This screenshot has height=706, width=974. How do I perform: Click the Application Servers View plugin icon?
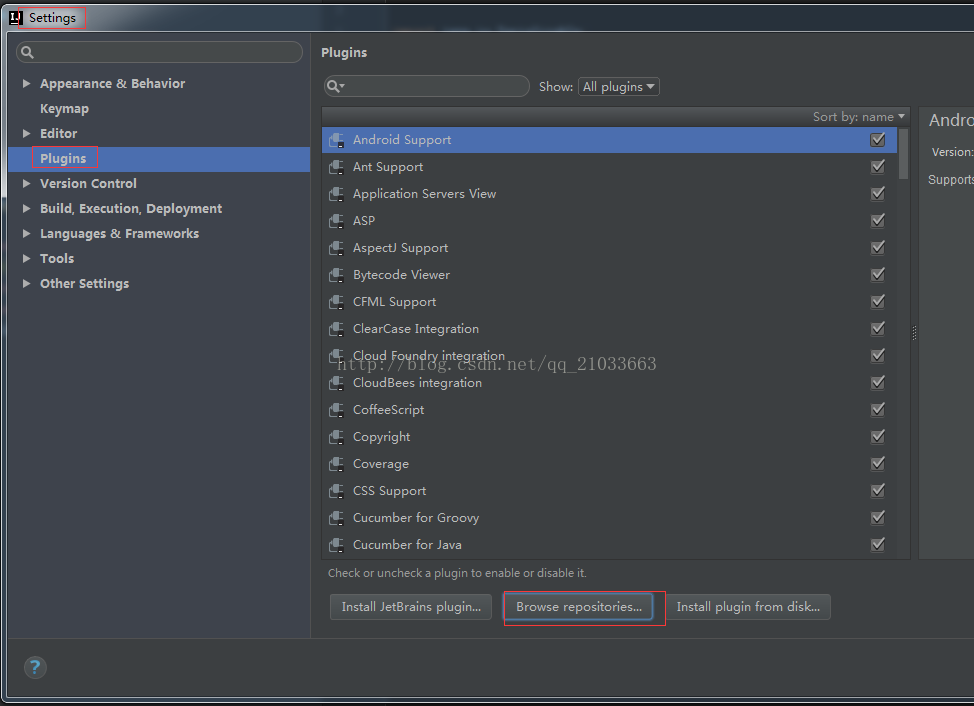[336, 194]
